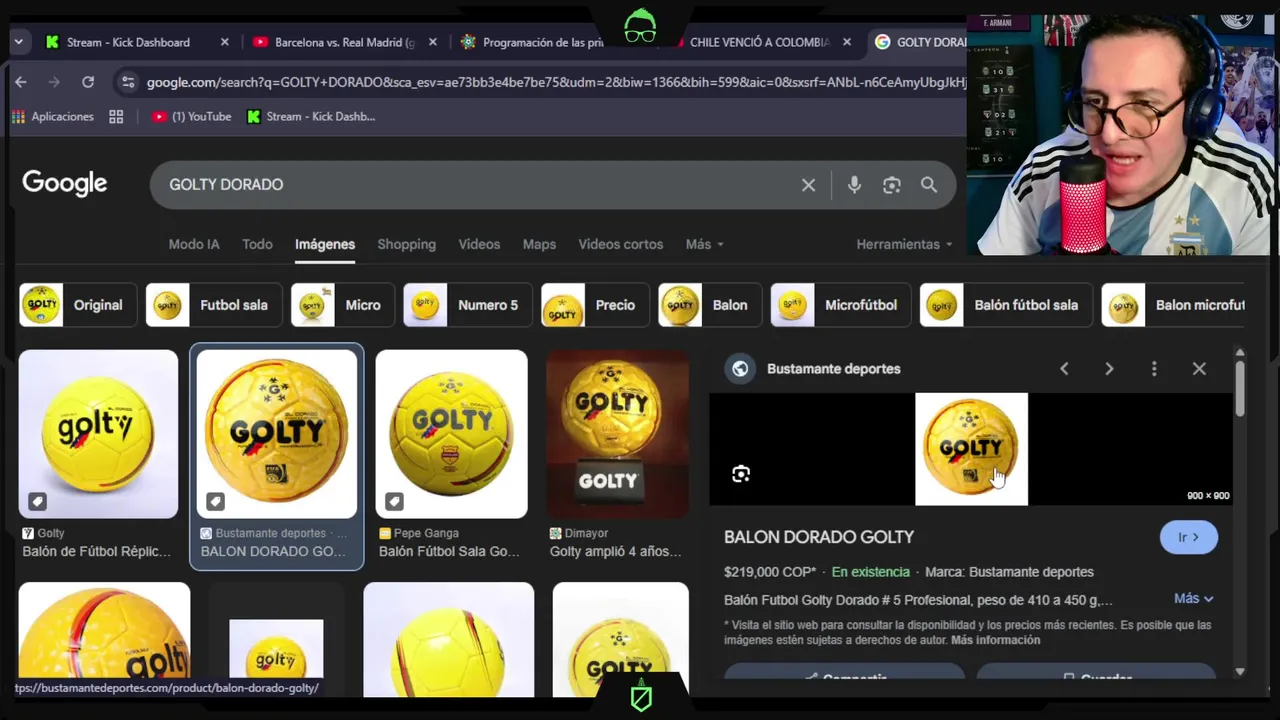Select the Balón fútbol sala filter chip
Image resolution: width=1280 pixels, height=720 pixels.
[1005, 305]
